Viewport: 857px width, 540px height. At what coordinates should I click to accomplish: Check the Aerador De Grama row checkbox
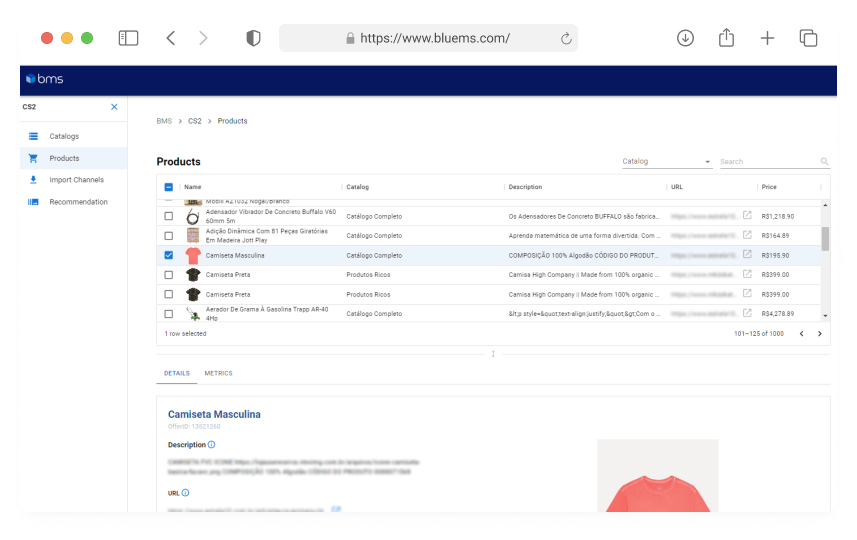pyautogui.click(x=168, y=314)
